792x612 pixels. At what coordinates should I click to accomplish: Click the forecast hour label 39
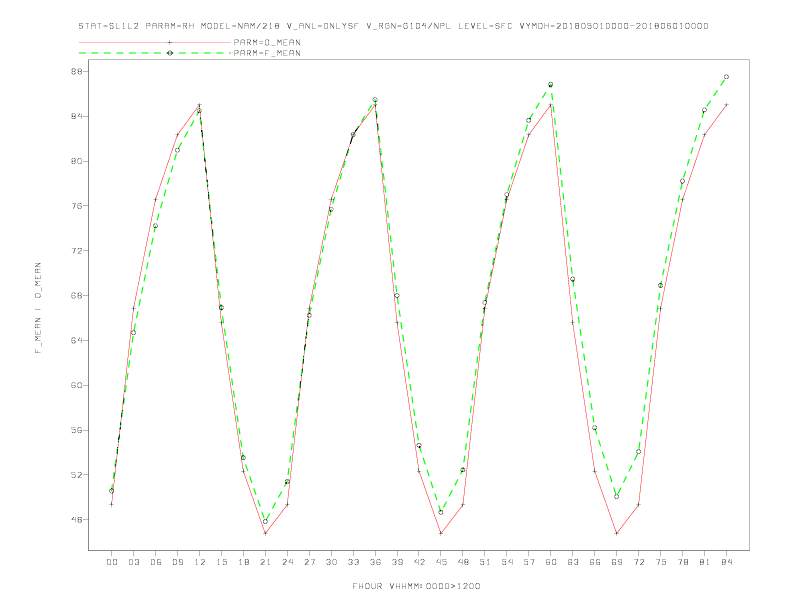point(397,562)
